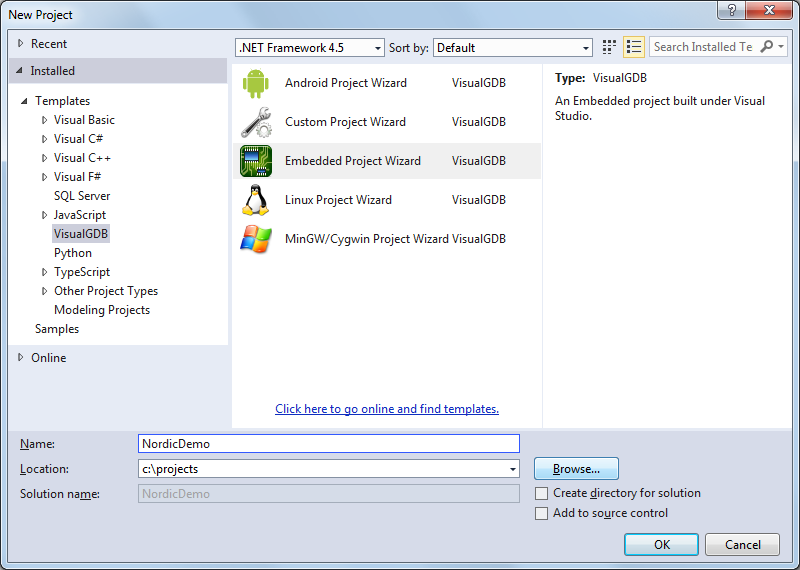Select Android Project Wizard template
800x570 pixels.
tap(387, 83)
